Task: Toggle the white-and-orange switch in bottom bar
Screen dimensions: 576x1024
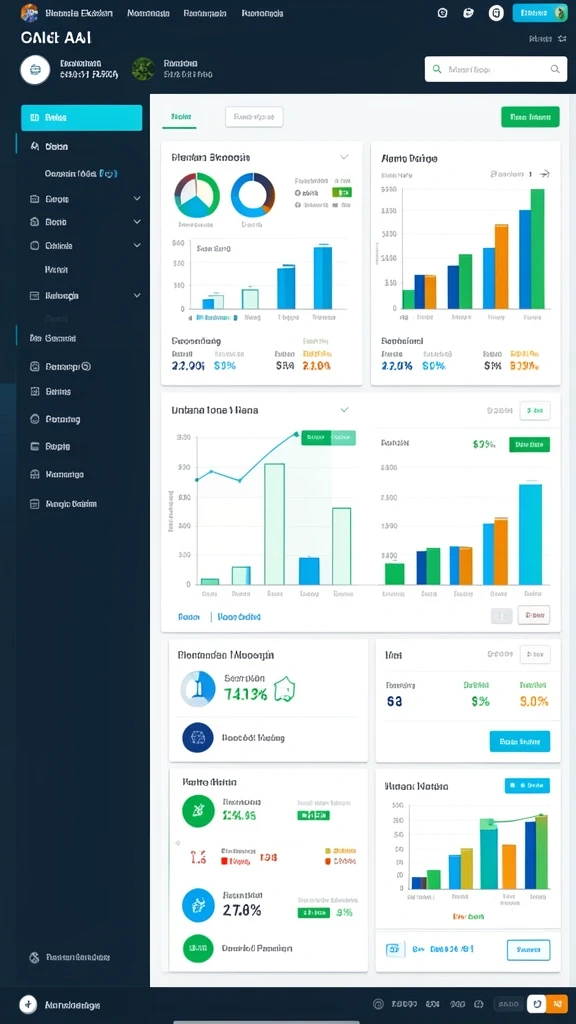Action: (547, 1004)
